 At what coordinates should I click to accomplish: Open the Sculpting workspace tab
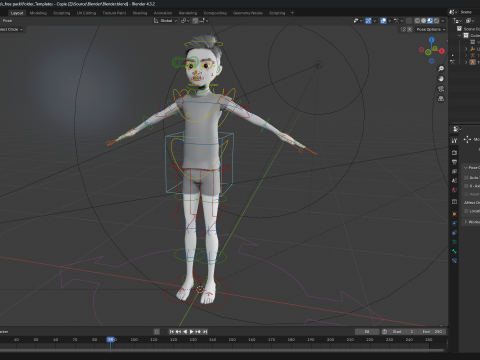coord(62,13)
